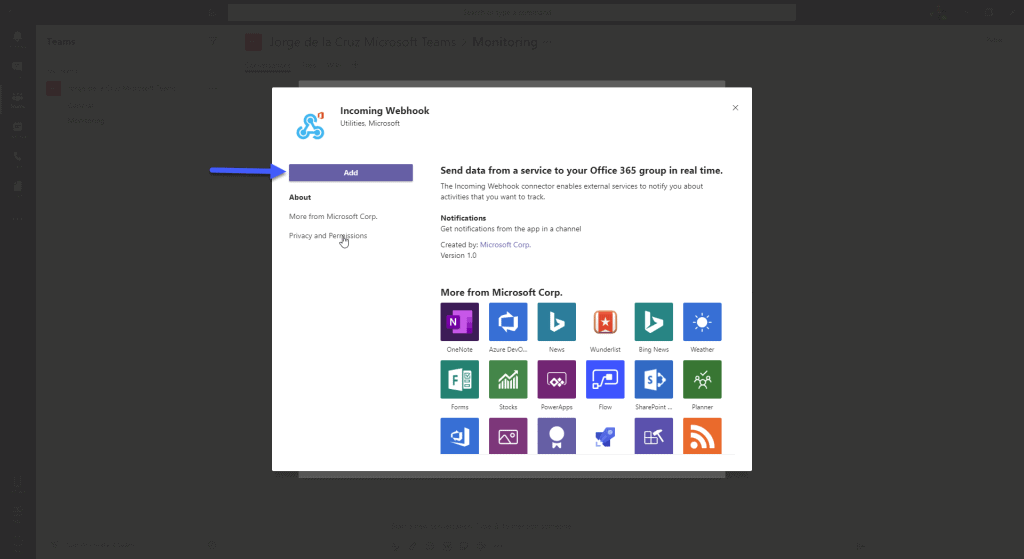This screenshot has height=559, width=1024.
Task: Open the Bing News app tile
Action: coord(654,321)
